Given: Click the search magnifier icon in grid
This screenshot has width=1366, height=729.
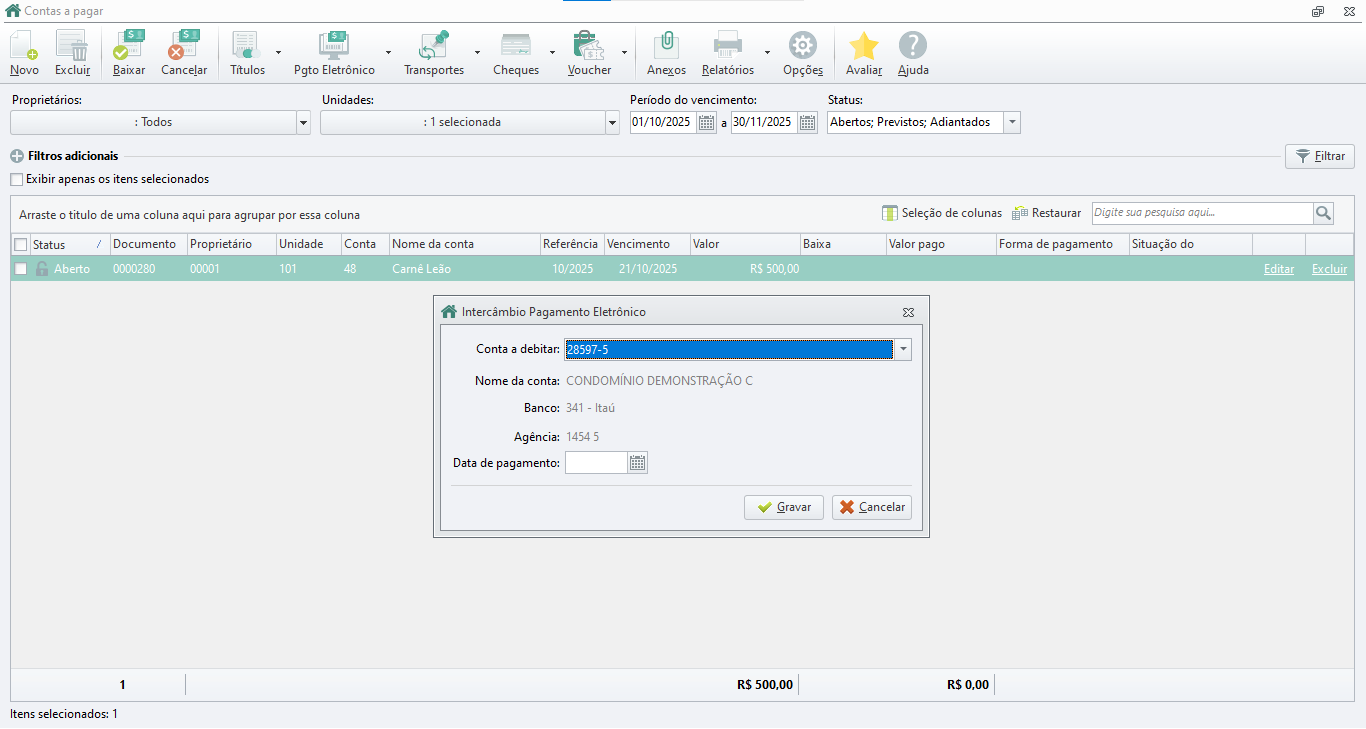Looking at the screenshot, I should [x=1323, y=213].
